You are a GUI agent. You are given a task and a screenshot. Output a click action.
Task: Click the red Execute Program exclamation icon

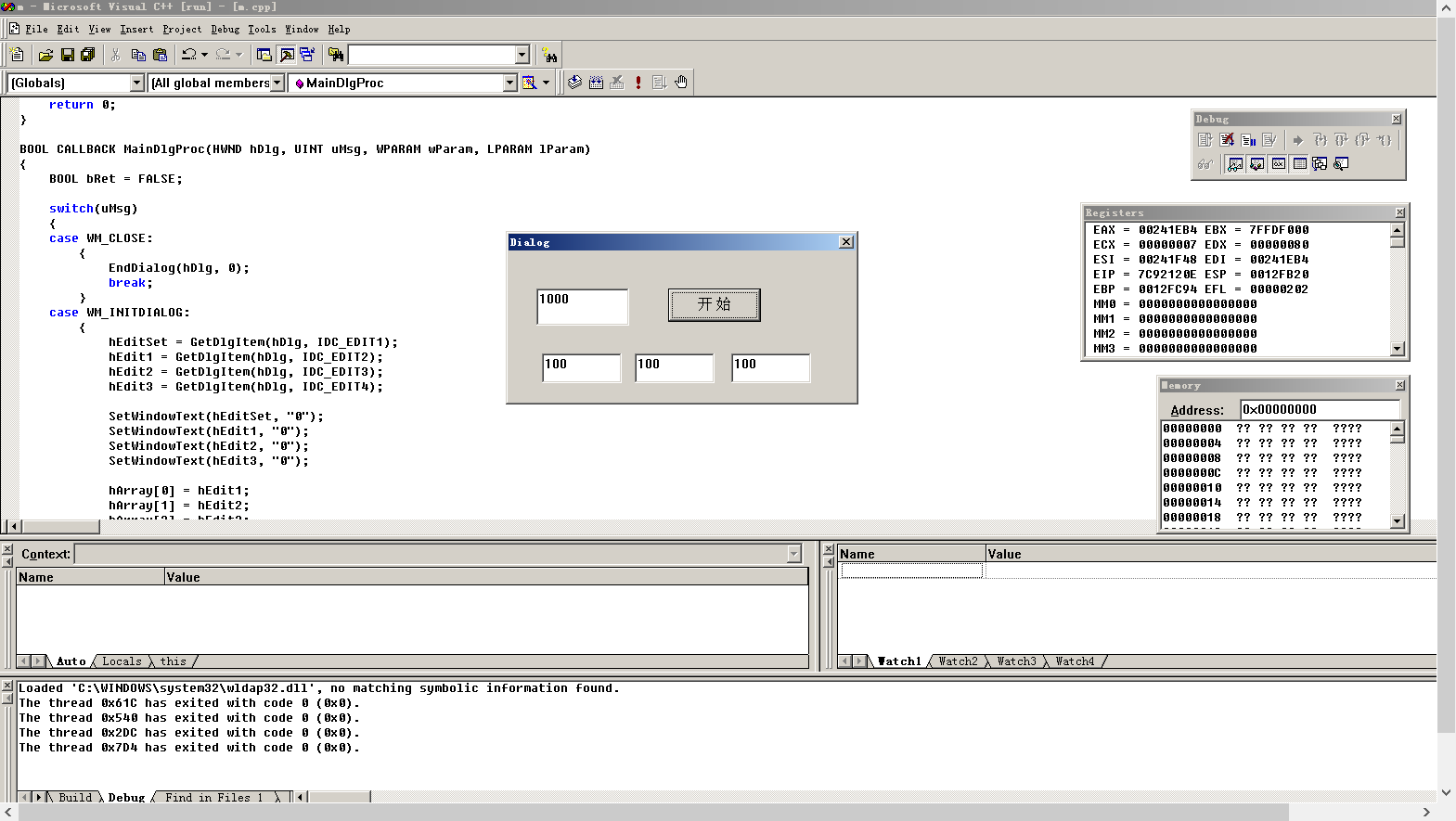638,83
